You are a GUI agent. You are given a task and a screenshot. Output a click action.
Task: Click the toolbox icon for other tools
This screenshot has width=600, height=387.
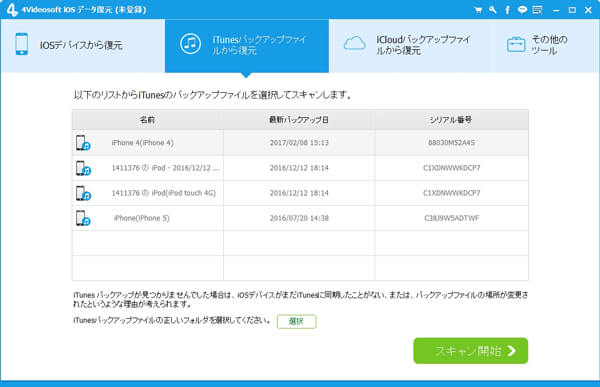pos(516,44)
